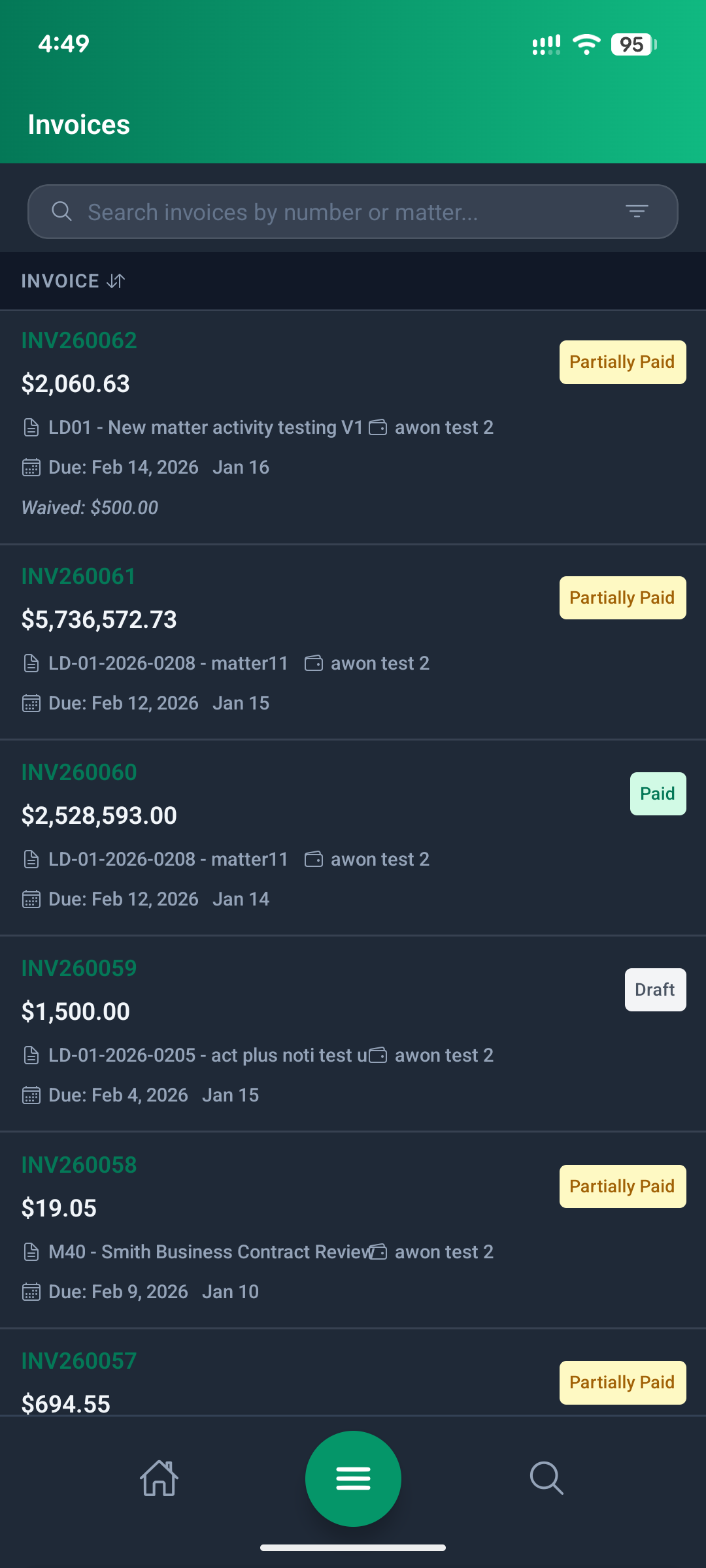Tap the calendar icon for INV260058 due date
Viewport: 706px width, 1568px height.
[31, 1292]
